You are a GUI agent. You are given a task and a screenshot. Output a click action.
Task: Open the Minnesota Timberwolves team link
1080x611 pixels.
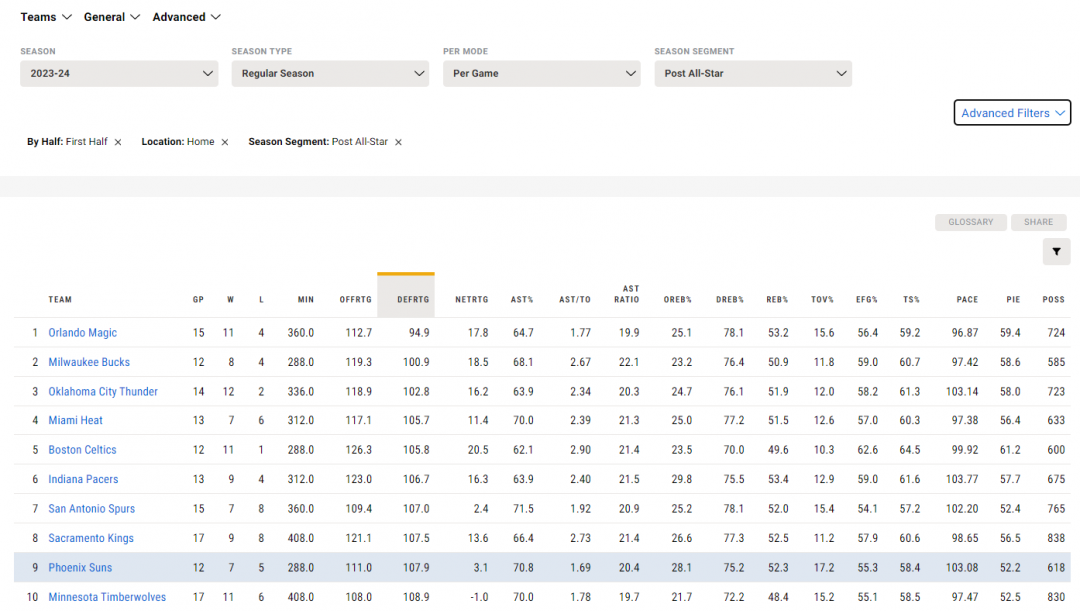(107, 597)
